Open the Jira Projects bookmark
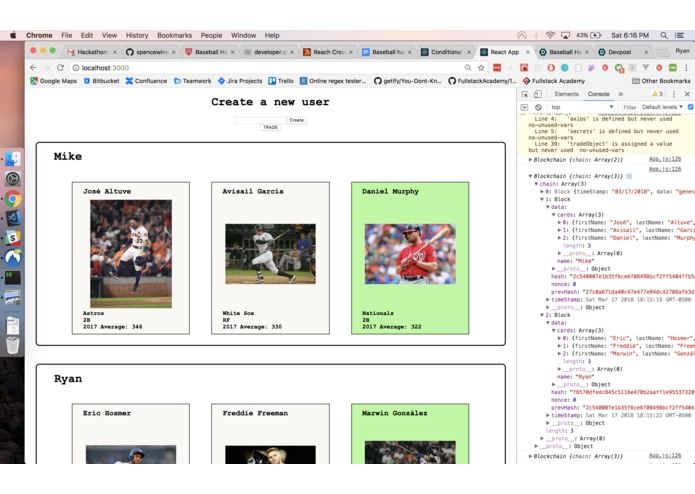 240,81
